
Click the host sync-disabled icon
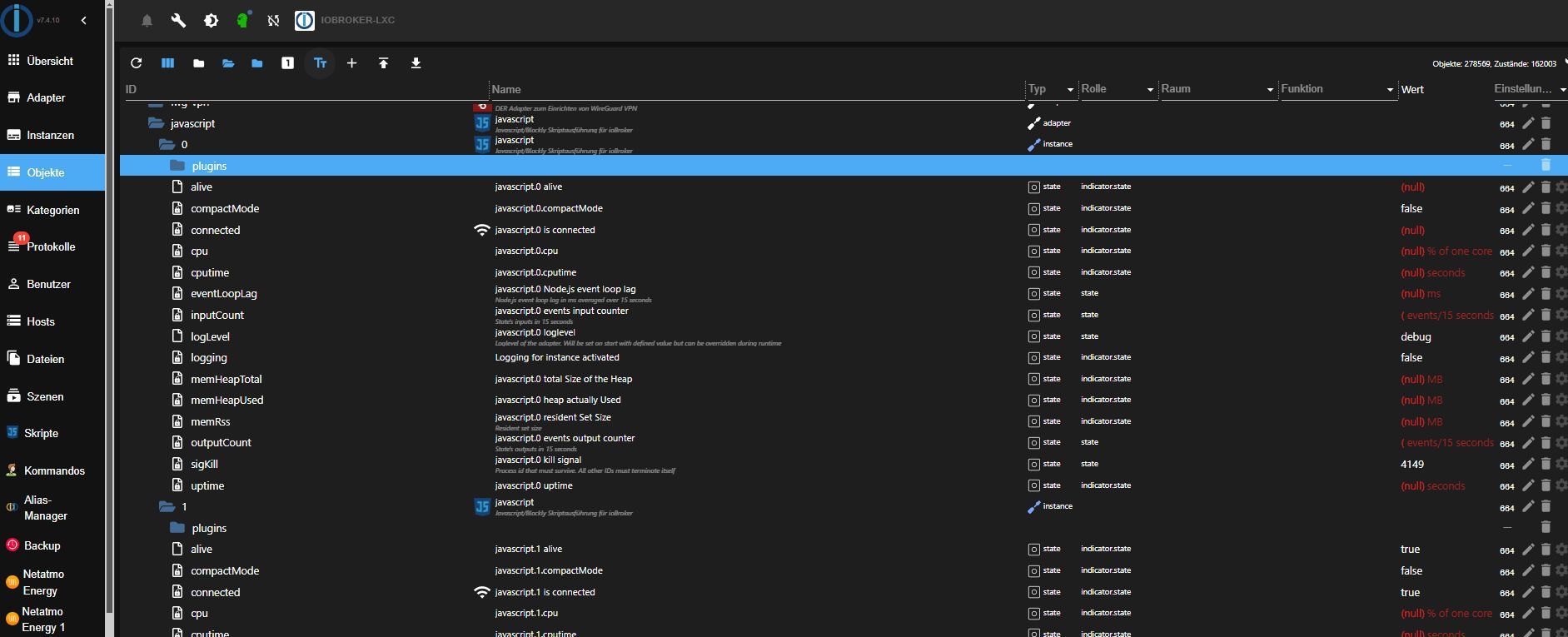(273, 21)
